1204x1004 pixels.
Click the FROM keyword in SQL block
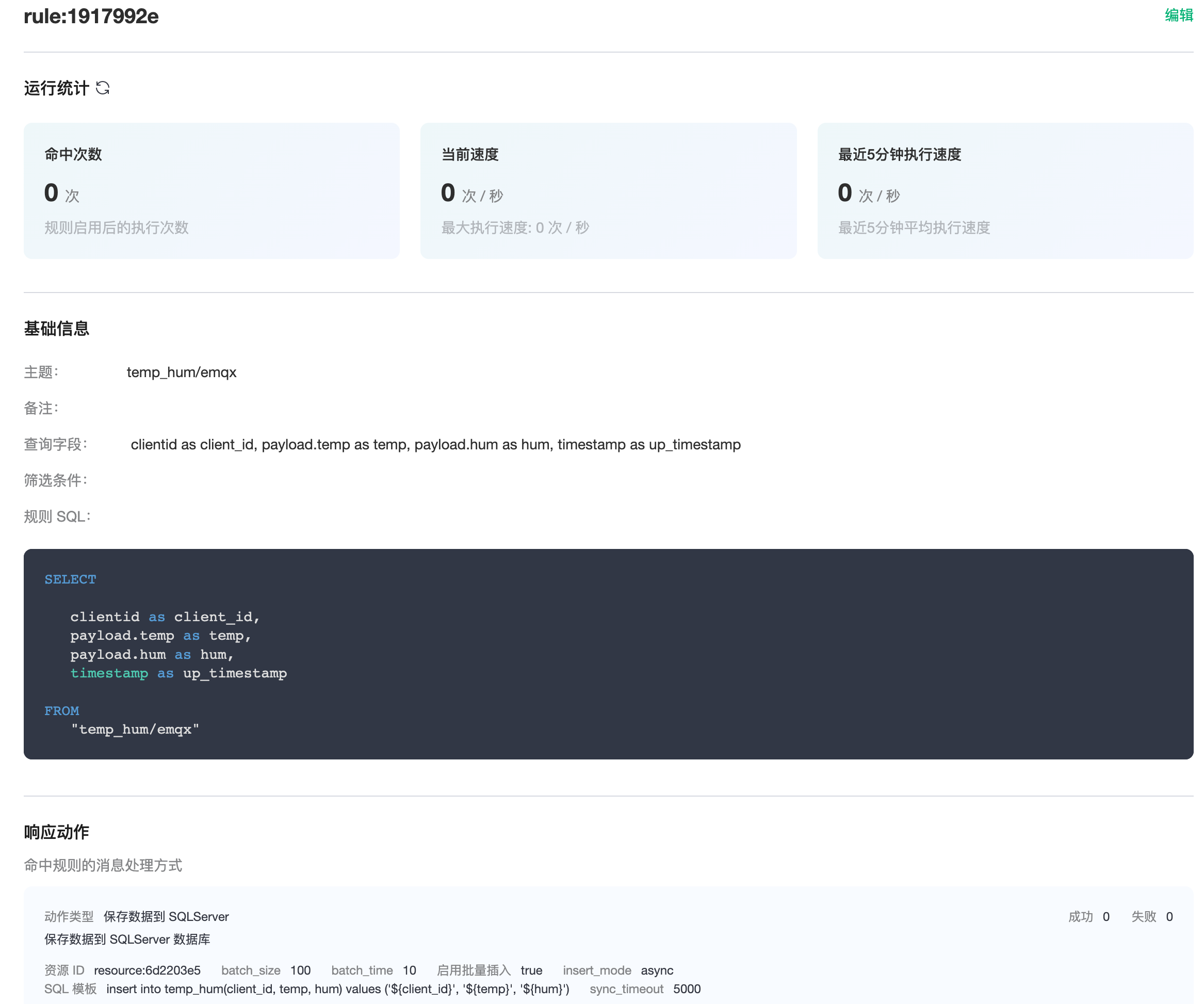(x=61, y=710)
